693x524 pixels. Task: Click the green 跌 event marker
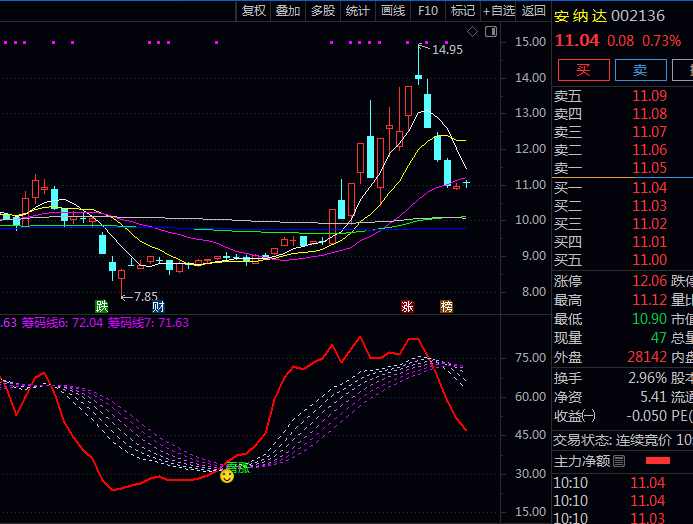[101, 306]
